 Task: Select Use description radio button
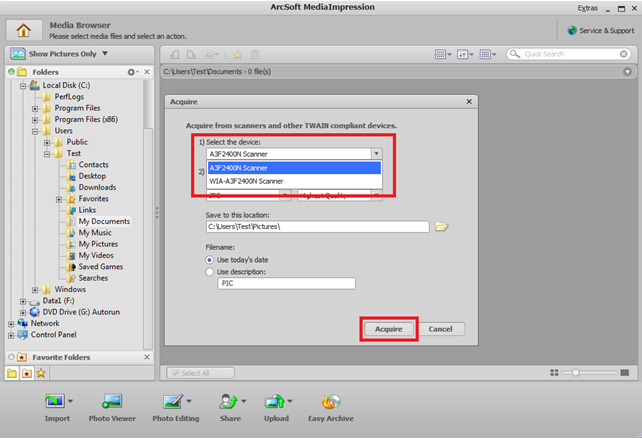coord(209,272)
